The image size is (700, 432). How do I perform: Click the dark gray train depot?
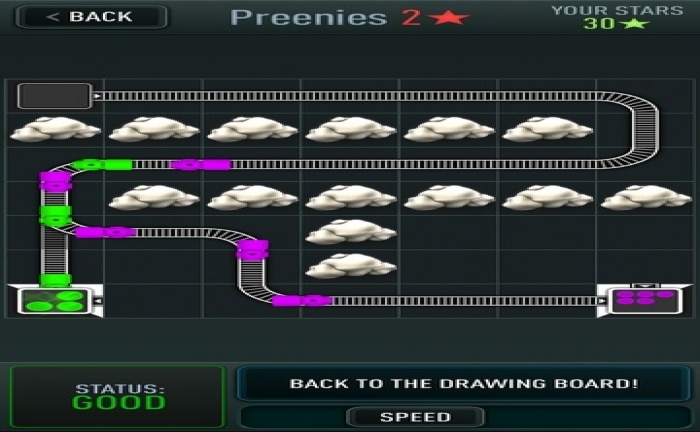point(54,96)
